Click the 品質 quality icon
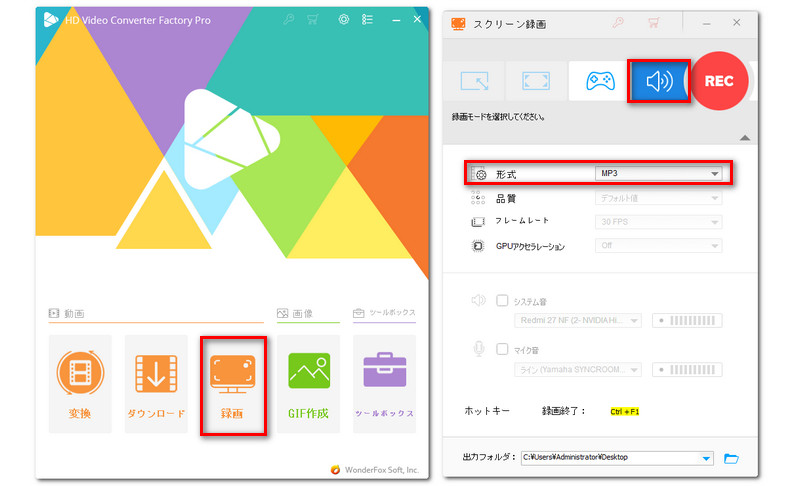800x486 pixels. coord(478,198)
